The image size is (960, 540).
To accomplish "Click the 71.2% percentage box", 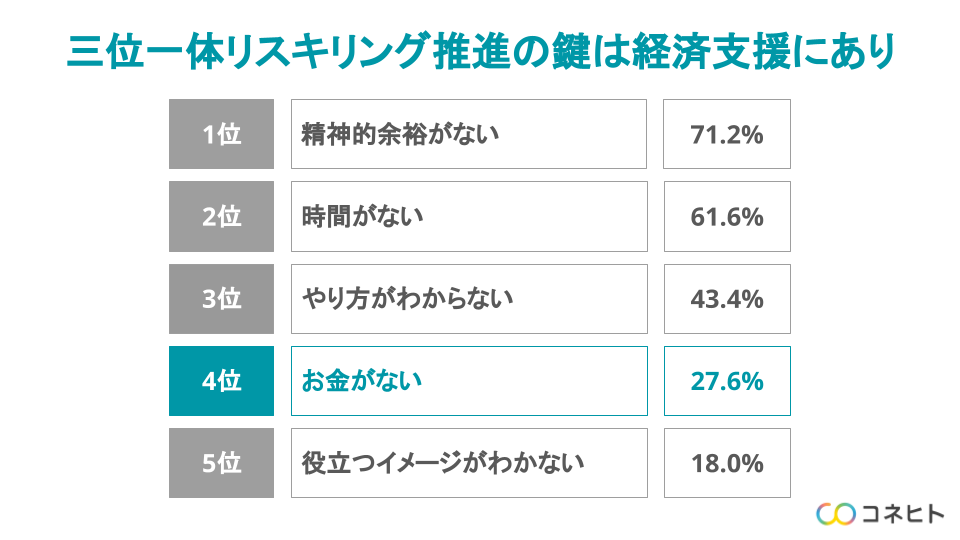I will [x=727, y=134].
